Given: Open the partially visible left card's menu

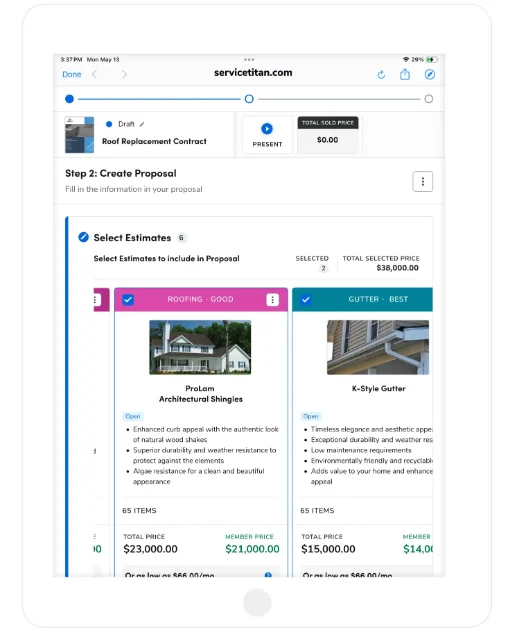Looking at the screenshot, I should pyautogui.click(x=95, y=300).
